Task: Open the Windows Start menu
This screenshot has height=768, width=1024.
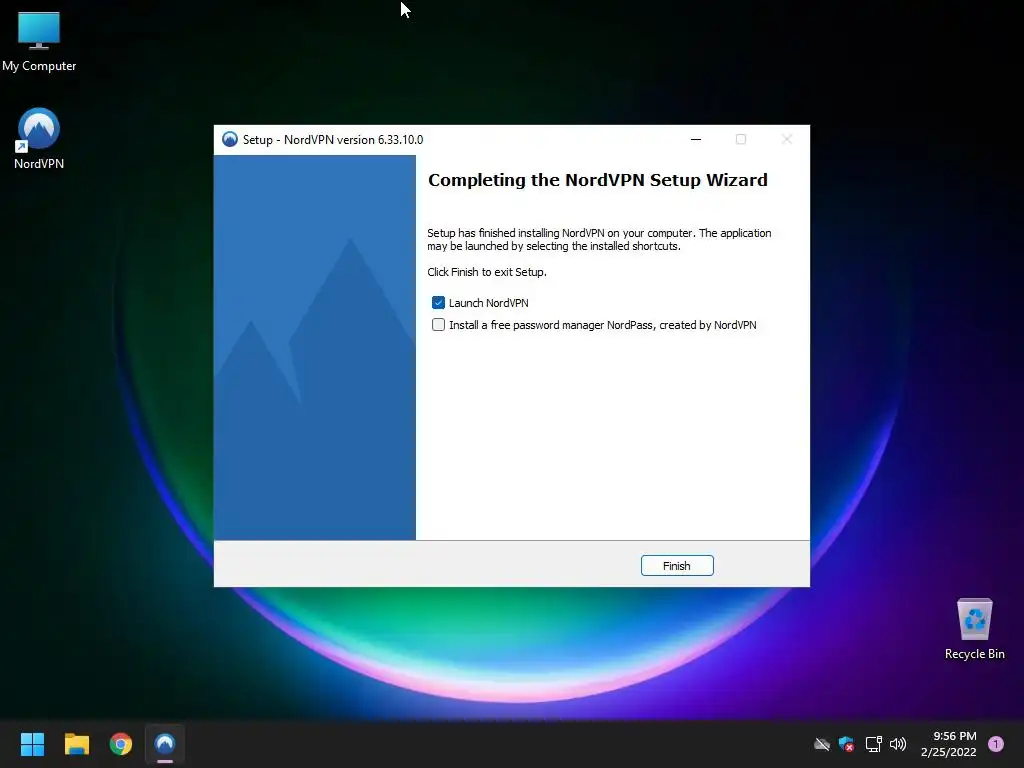Action: (x=32, y=744)
